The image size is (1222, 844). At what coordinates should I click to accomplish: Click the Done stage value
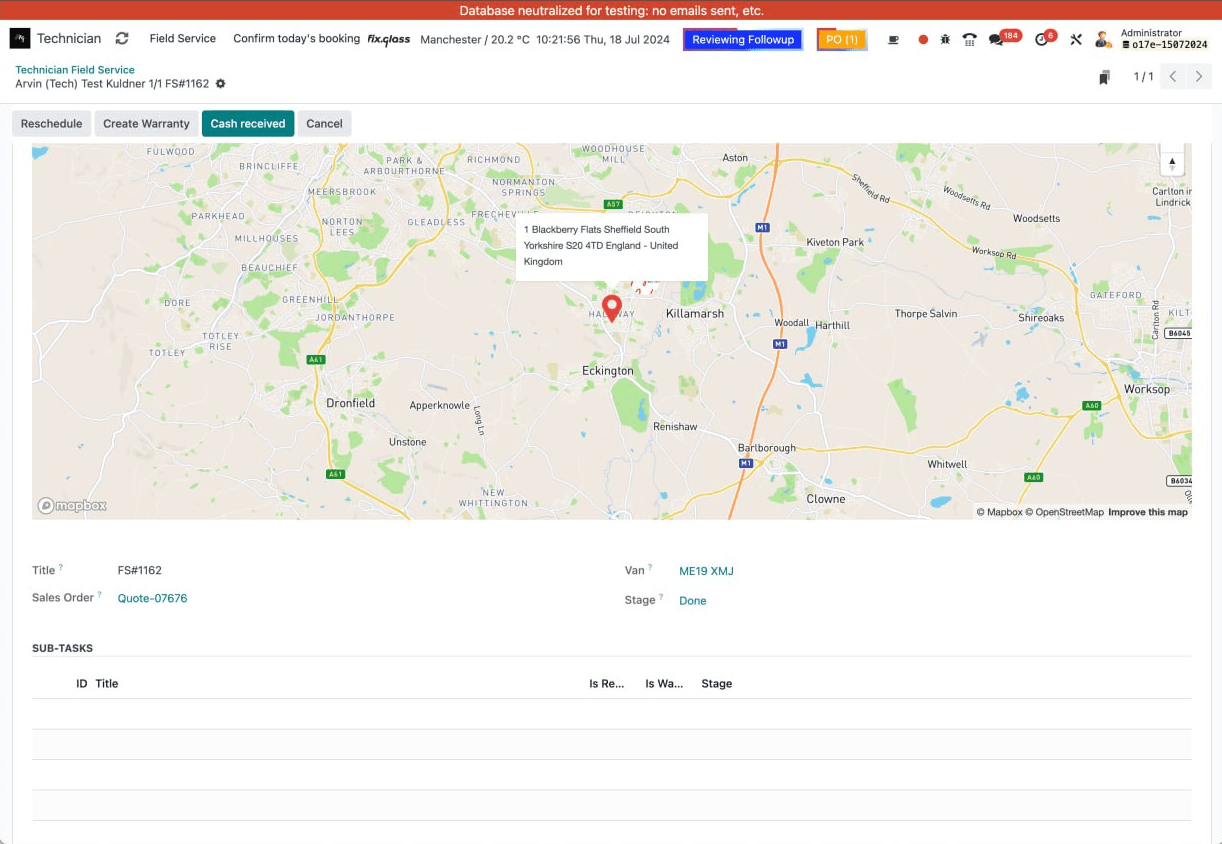(x=693, y=601)
